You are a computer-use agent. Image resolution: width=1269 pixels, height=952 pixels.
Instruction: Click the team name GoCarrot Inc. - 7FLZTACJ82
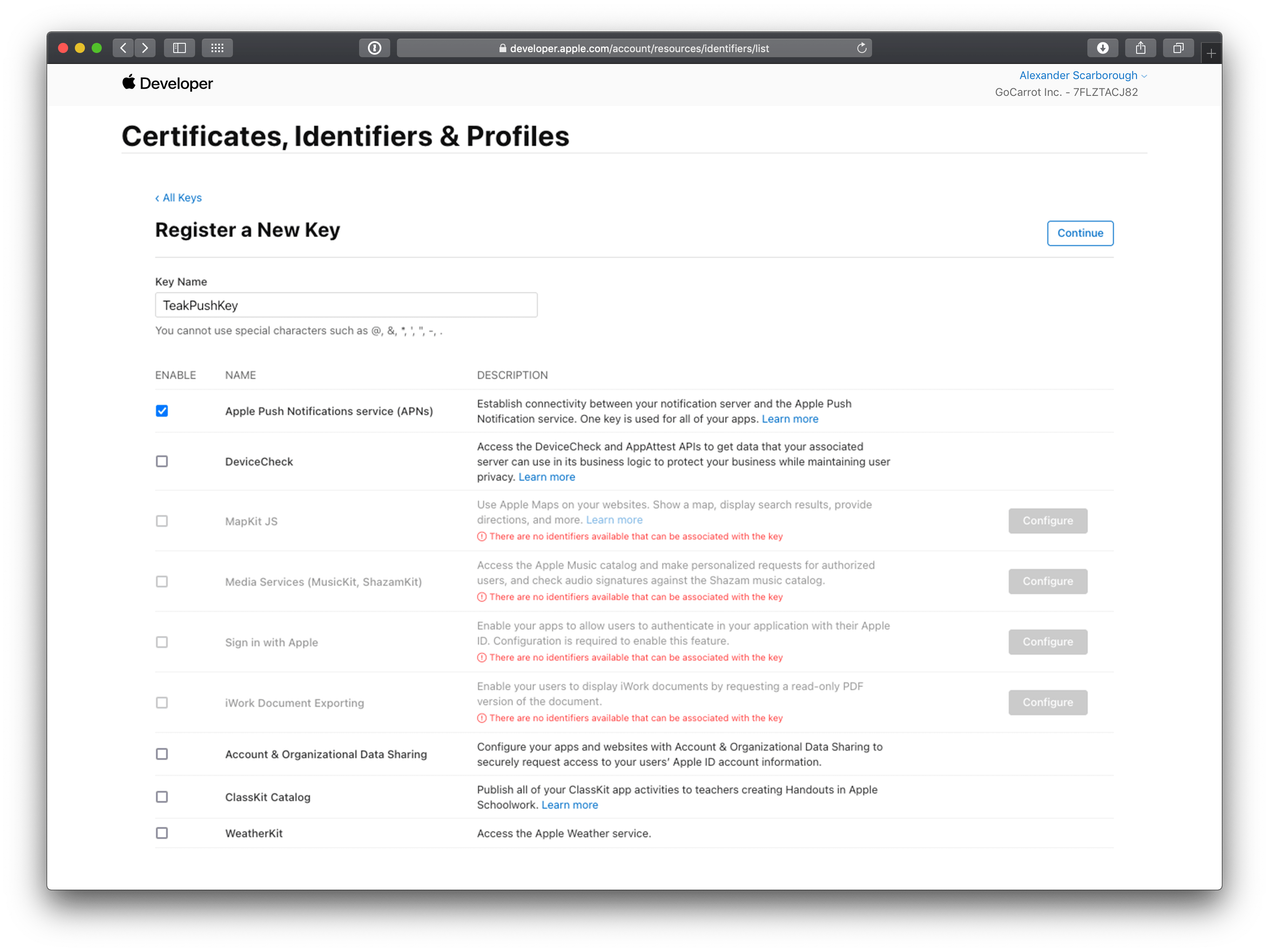coord(1066,93)
